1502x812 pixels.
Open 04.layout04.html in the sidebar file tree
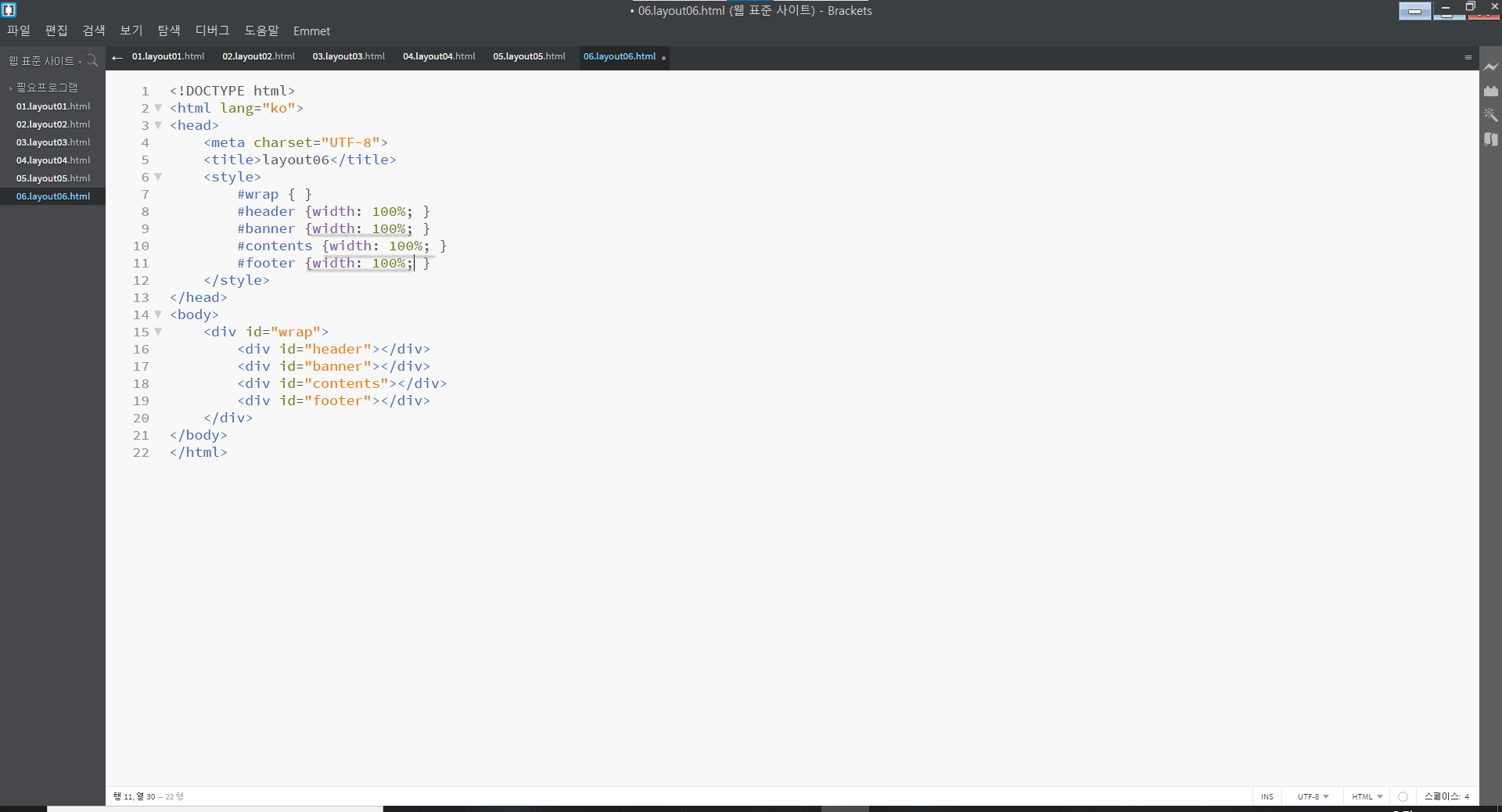click(53, 160)
